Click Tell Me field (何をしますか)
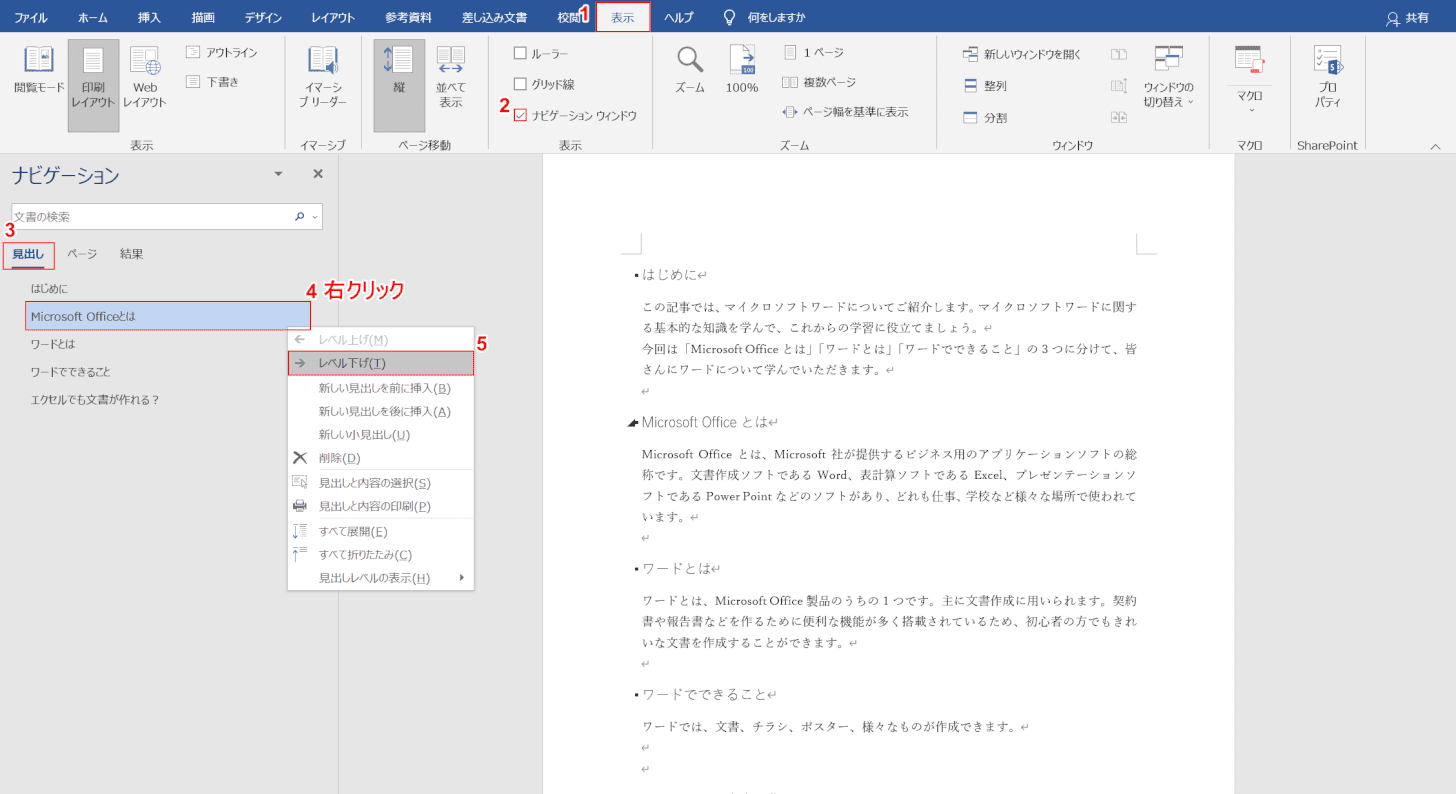This screenshot has width=1456, height=794. [776, 18]
